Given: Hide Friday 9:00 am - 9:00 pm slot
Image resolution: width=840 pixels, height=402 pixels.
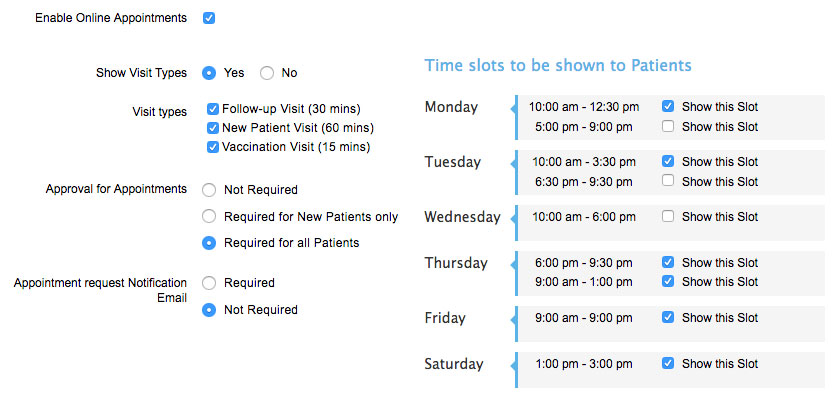Looking at the screenshot, I should 668,317.
